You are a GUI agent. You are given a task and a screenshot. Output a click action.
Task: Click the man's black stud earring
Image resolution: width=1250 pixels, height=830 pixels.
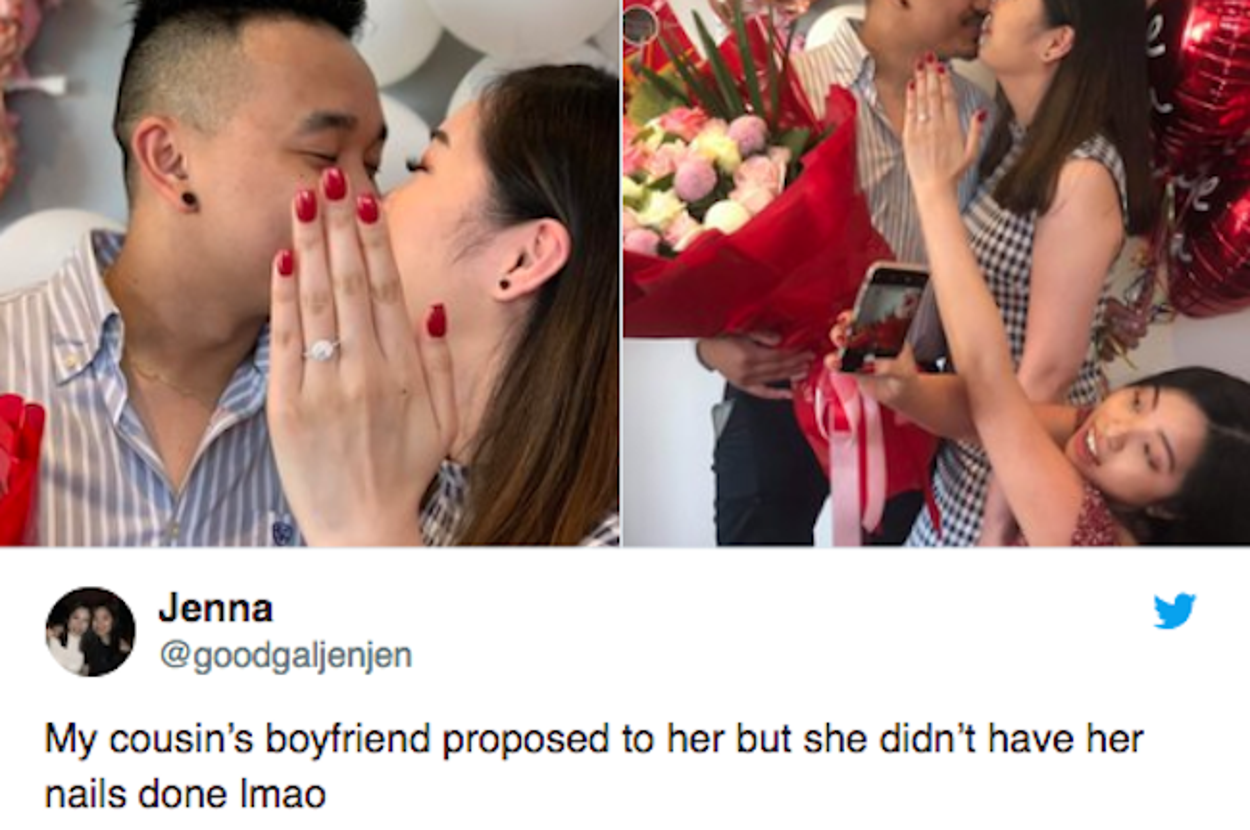click(x=188, y=199)
